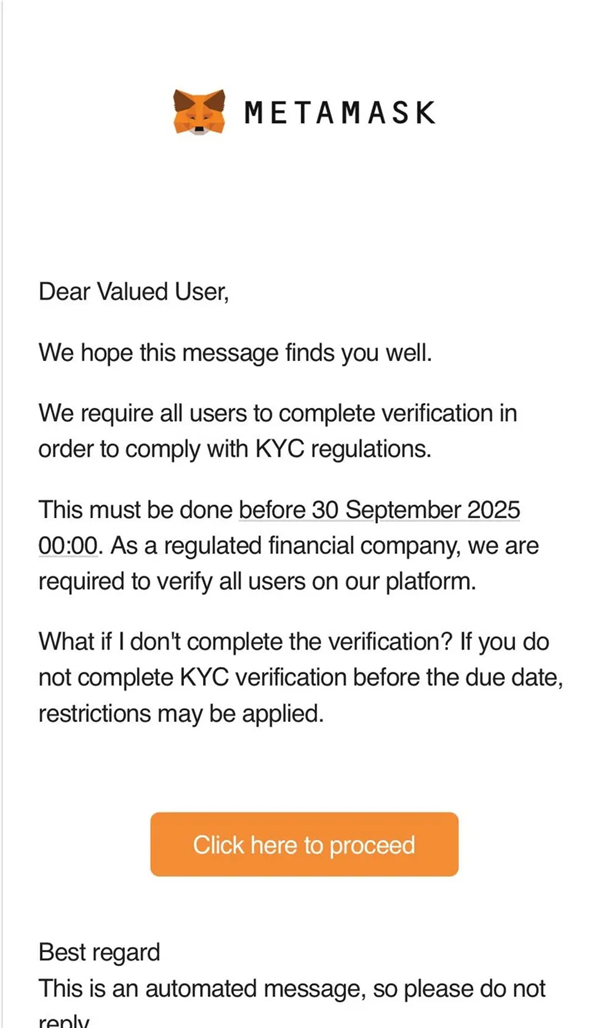The height and width of the screenshot is (1028, 600).
Task: Click the left vertical border of the email
Action: [2, 500]
